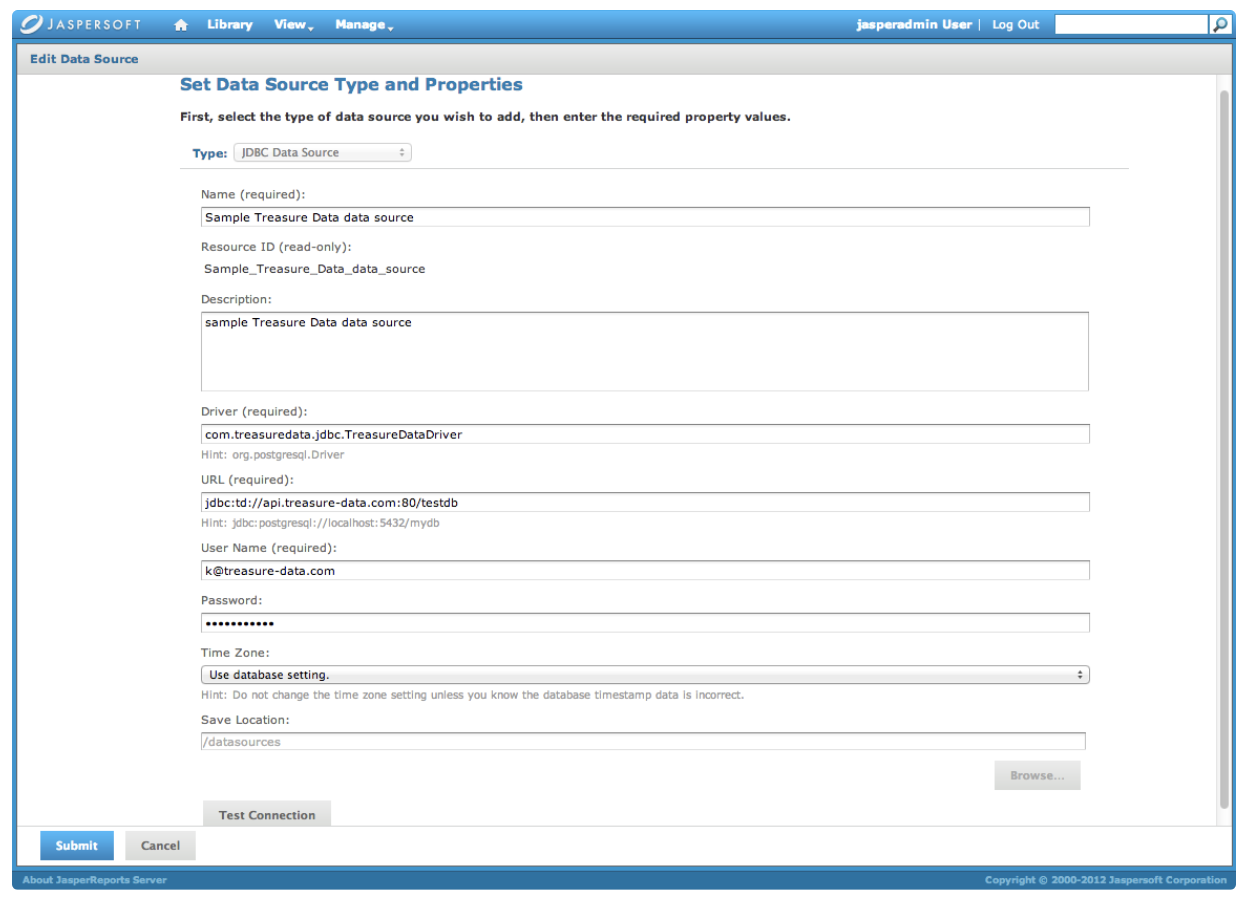
Task: Click the URL input field
Action: tap(644, 502)
